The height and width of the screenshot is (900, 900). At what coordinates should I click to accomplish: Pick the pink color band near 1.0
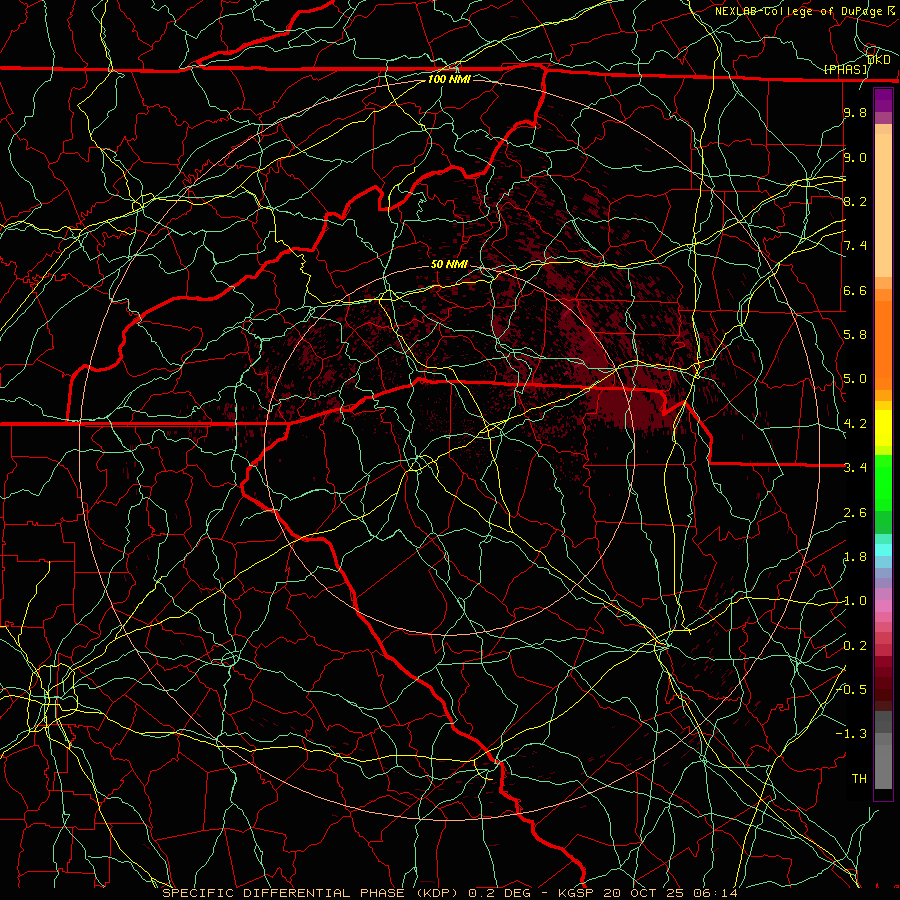click(x=883, y=606)
